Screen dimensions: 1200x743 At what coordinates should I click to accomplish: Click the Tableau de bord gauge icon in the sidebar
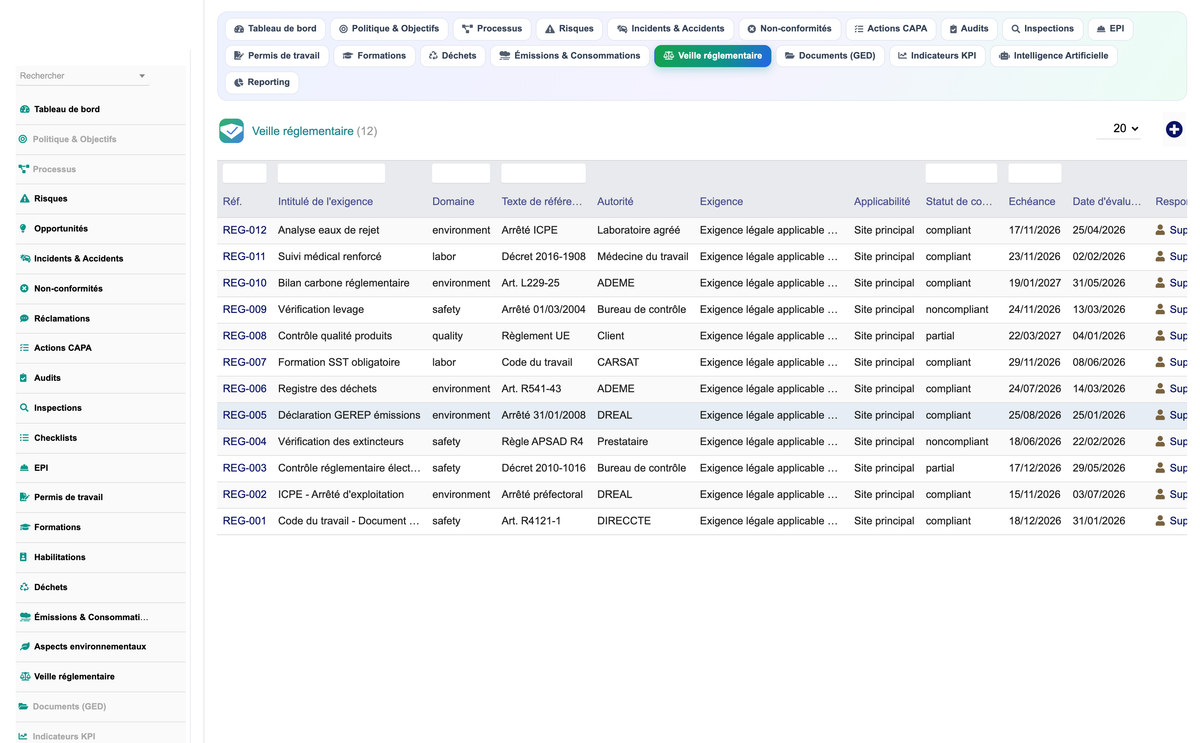pos(24,109)
